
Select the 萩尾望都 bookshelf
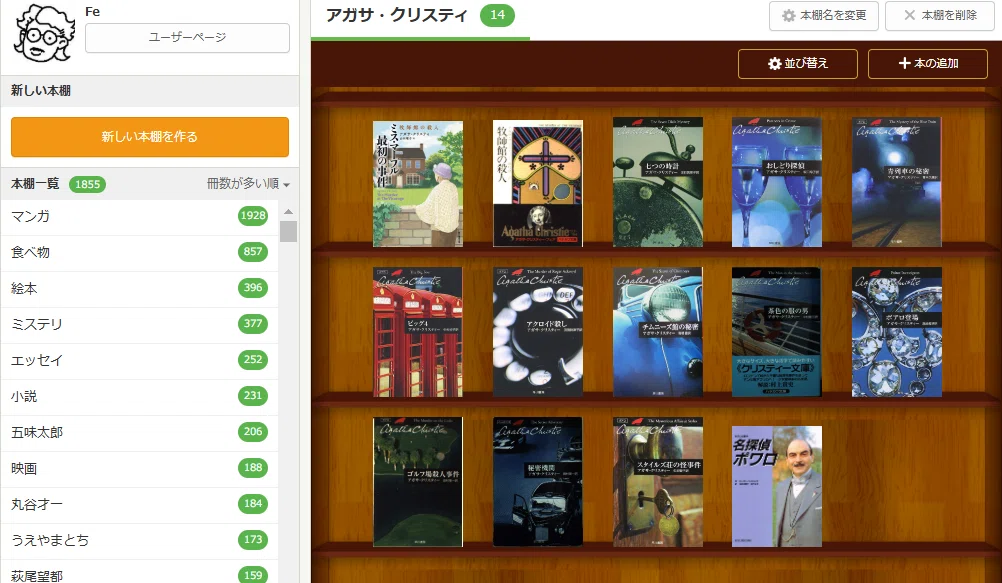(139, 573)
